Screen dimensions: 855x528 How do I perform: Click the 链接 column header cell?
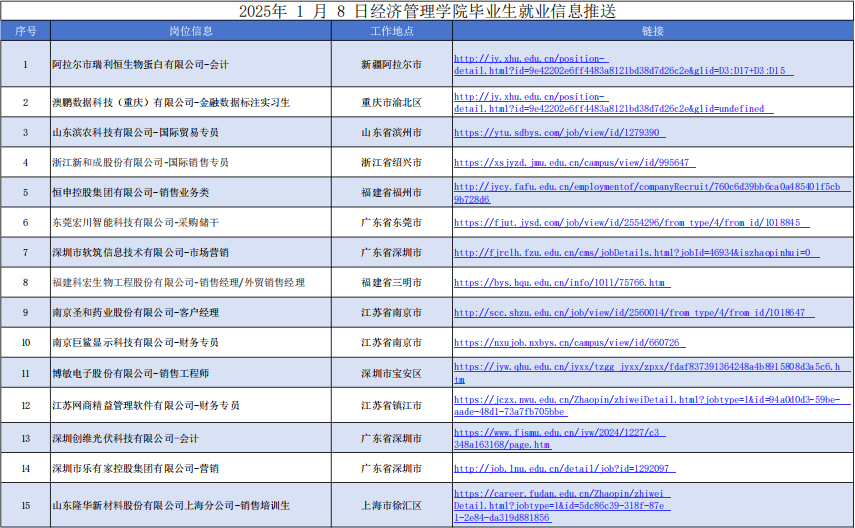coord(652,31)
